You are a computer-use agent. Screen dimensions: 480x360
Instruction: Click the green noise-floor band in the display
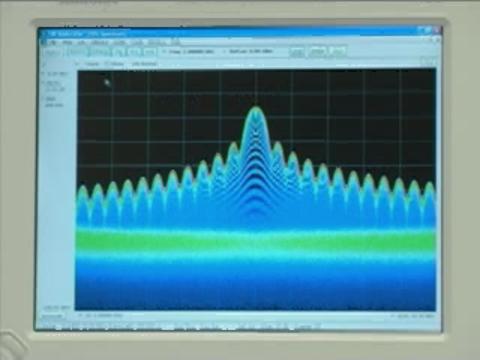tap(256, 241)
